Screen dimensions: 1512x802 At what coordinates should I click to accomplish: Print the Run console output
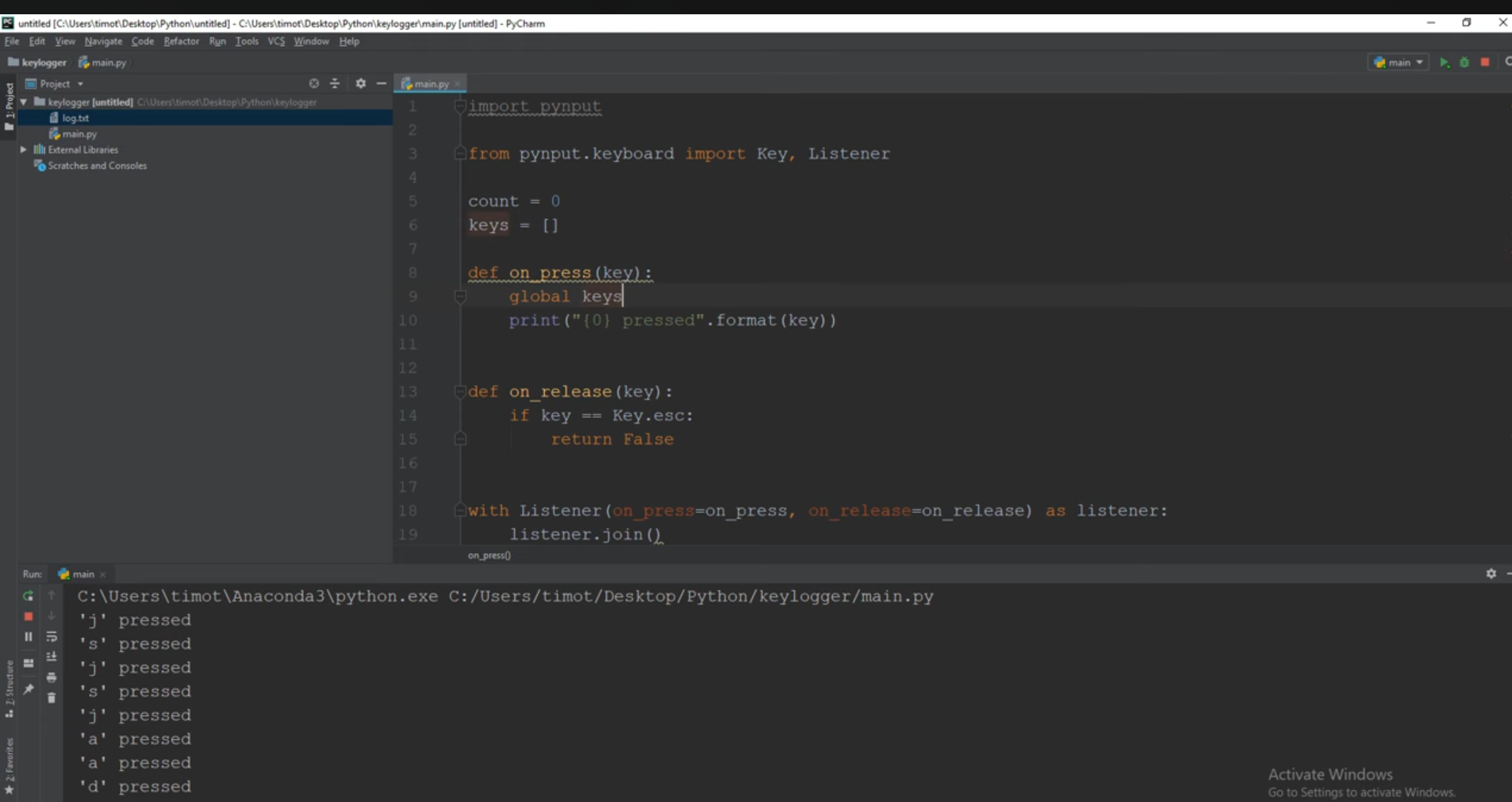(52, 677)
